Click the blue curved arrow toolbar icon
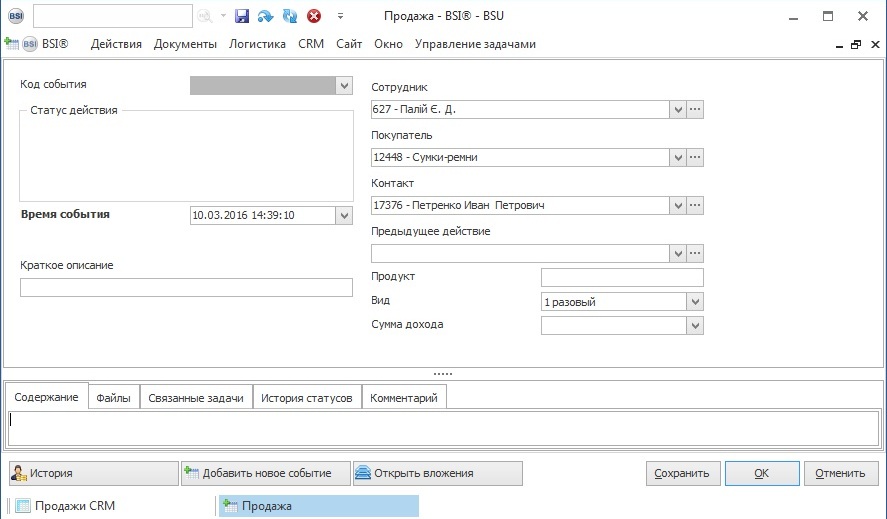Image resolution: width=887 pixels, height=519 pixels. click(x=265, y=16)
